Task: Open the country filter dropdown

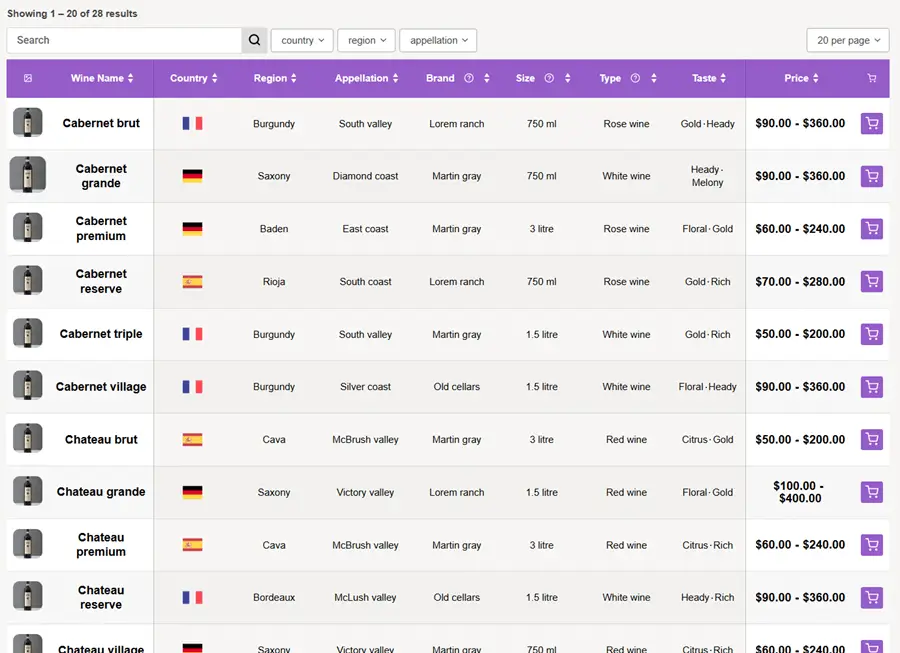Action: 302,40
